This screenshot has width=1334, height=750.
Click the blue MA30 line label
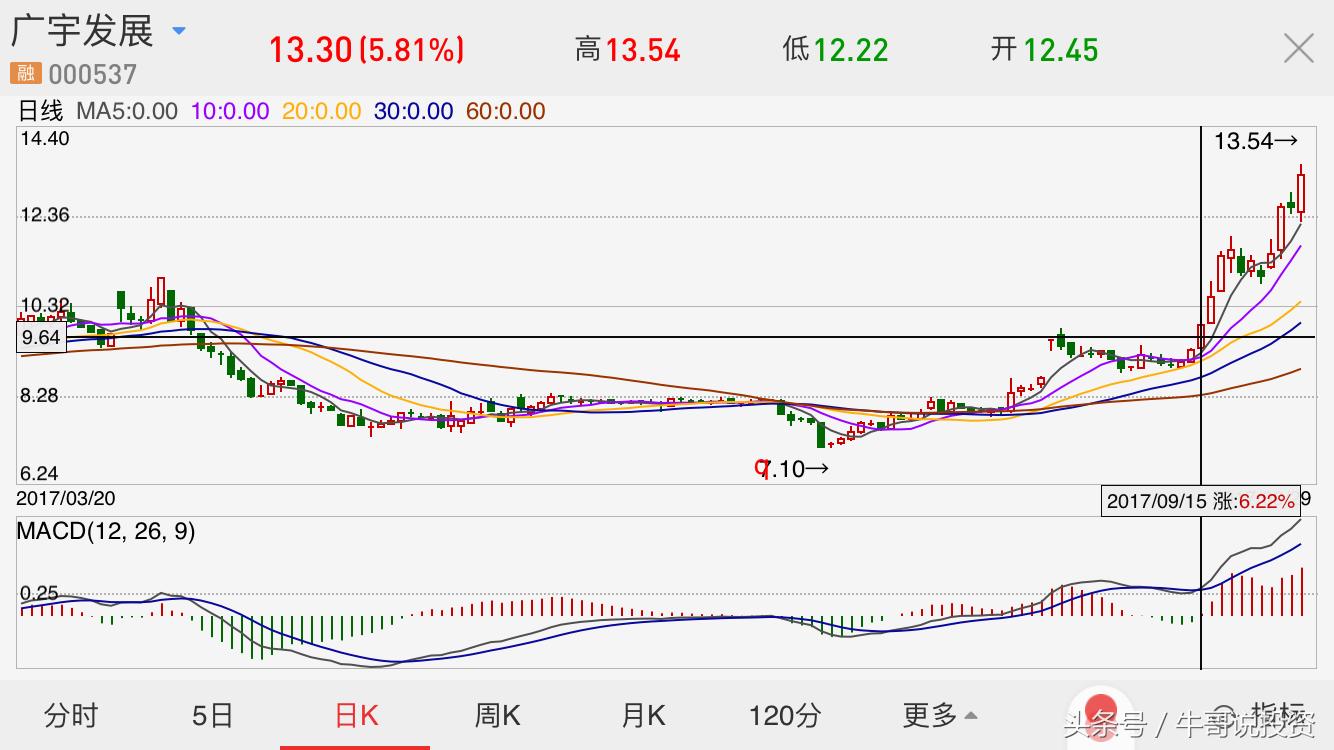[x=416, y=112]
